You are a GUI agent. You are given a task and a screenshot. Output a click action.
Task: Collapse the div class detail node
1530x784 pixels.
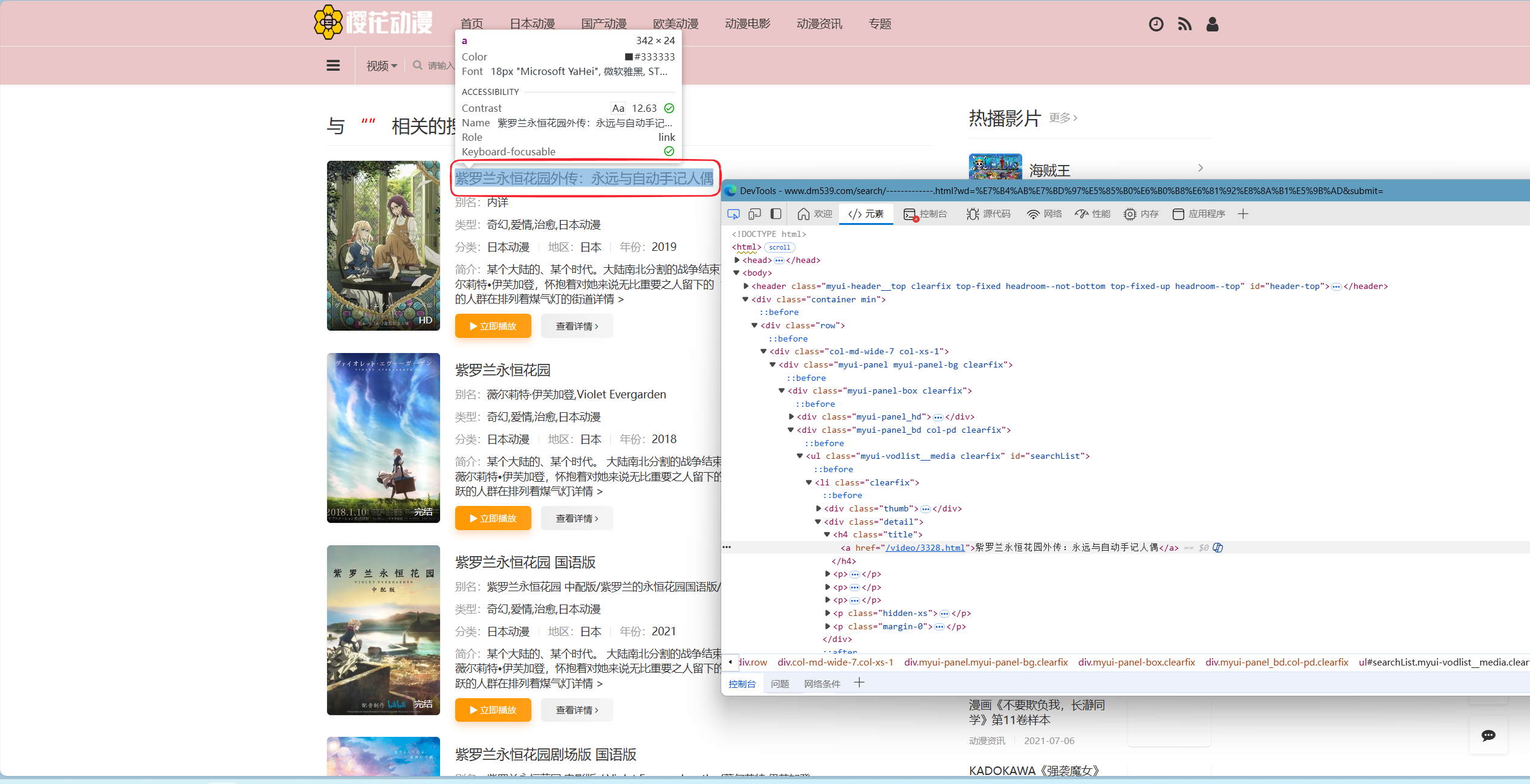point(818,522)
